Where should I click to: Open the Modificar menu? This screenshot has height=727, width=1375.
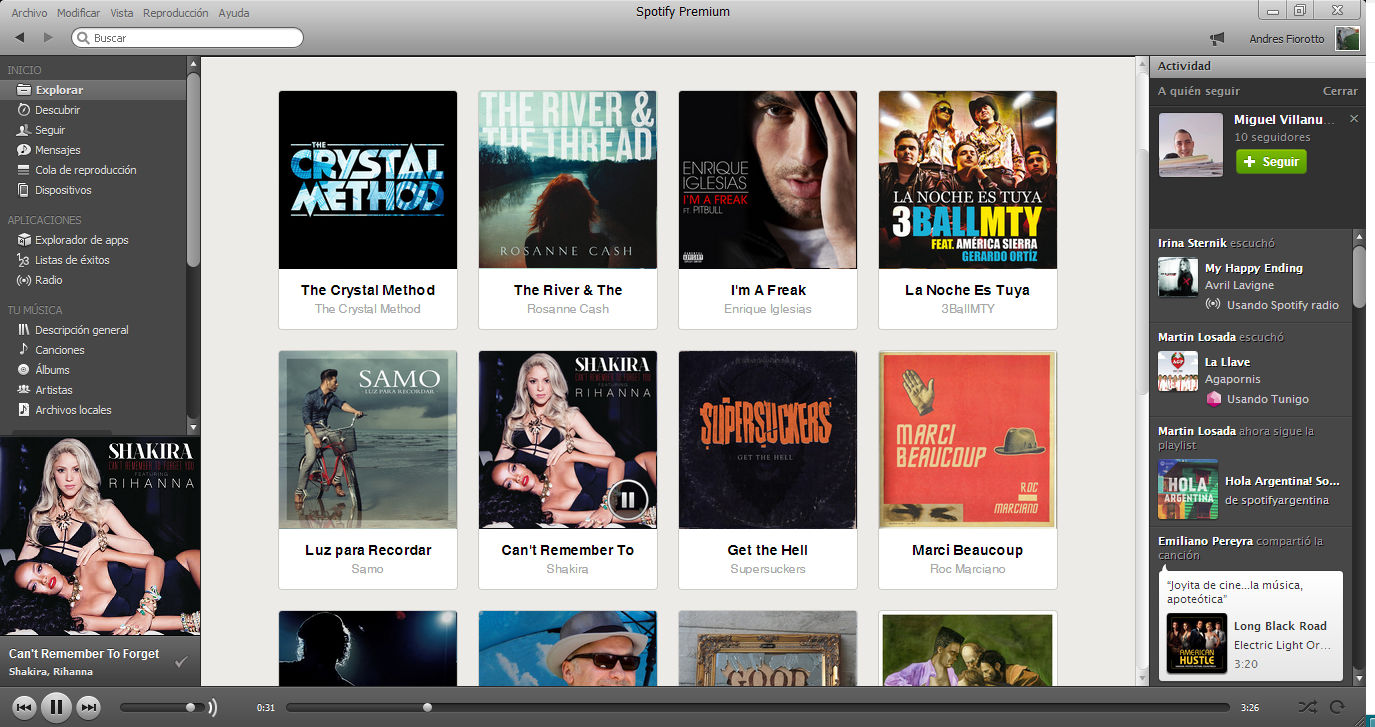pyautogui.click(x=79, y=13)
